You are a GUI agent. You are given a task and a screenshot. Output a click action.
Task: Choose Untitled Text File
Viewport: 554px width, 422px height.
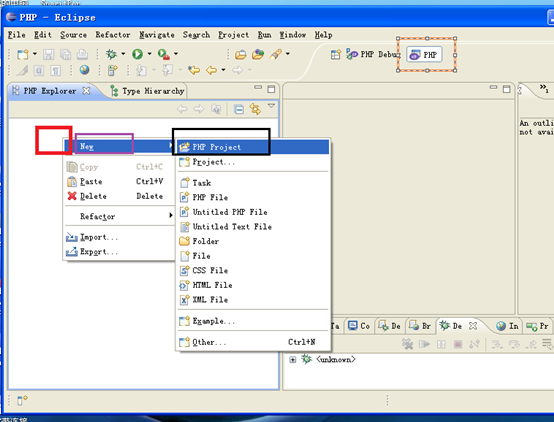(x=253, y=227)
